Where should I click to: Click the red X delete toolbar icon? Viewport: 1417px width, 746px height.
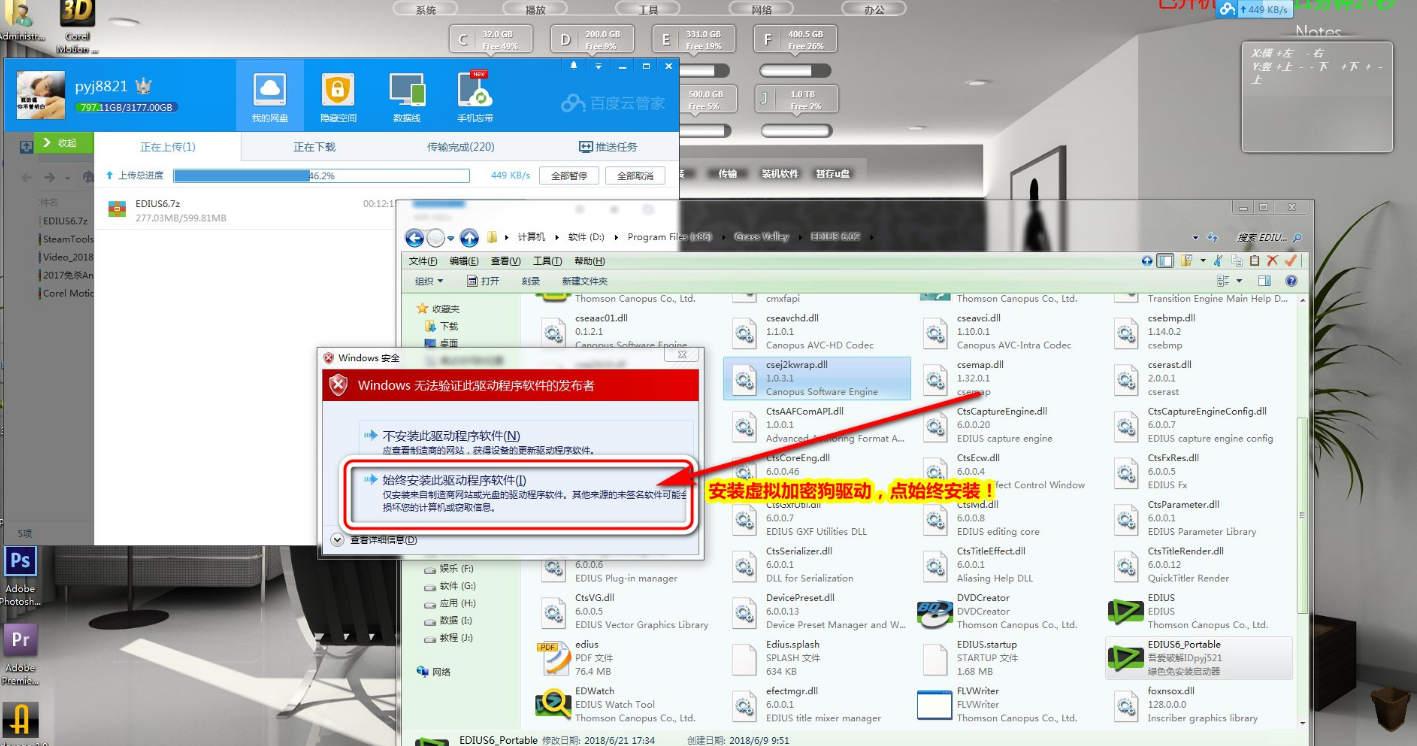pyautogui.click(x=1273, y=261)
